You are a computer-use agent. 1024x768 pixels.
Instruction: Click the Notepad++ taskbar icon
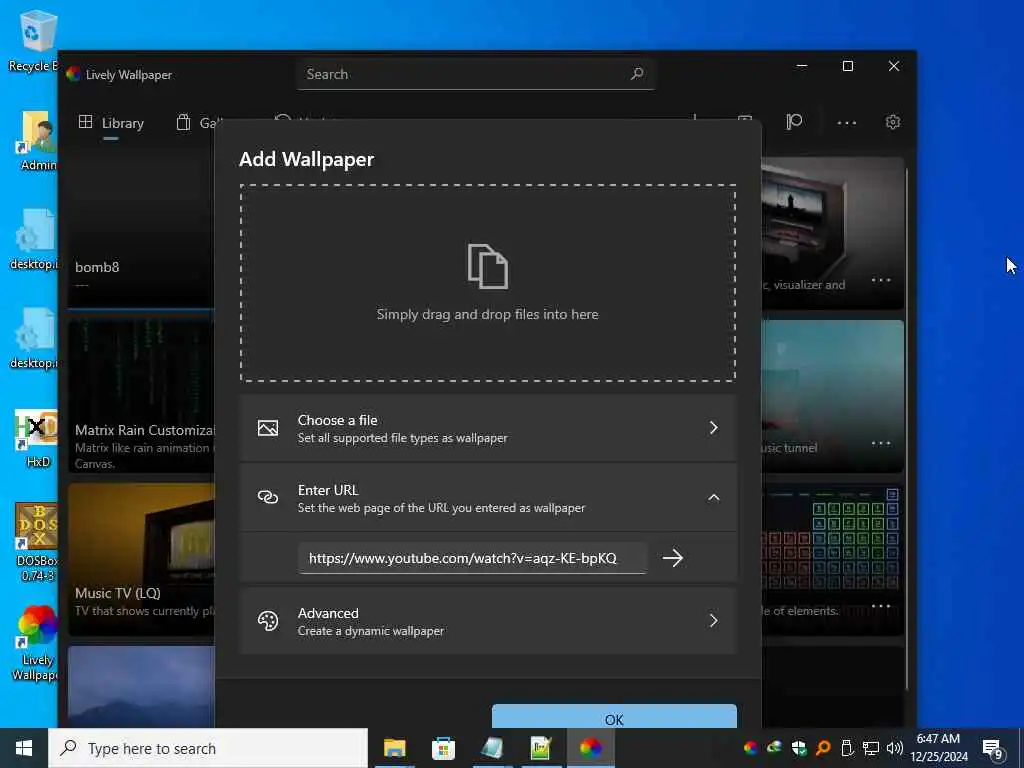tap(541, 748)
